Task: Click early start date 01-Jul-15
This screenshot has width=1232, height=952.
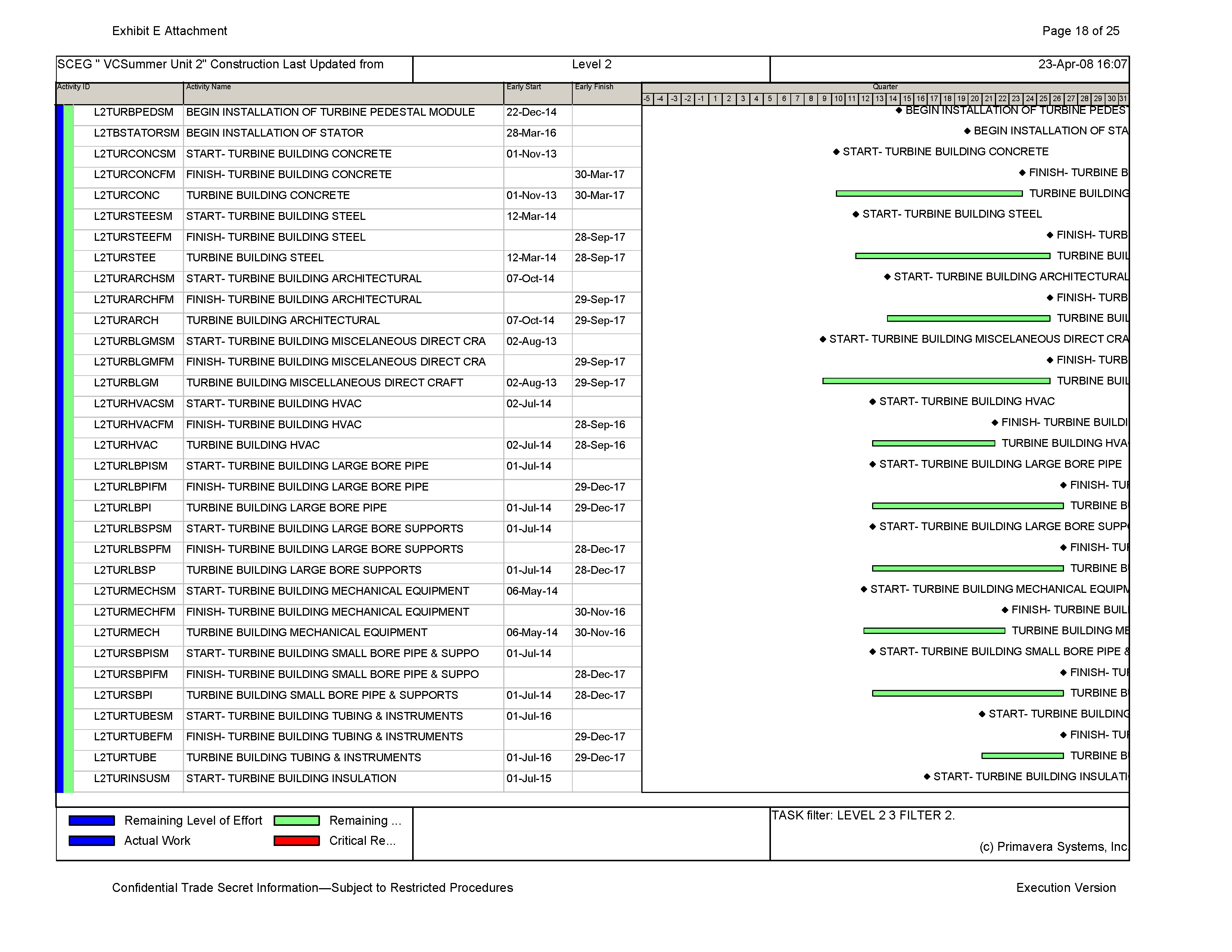Action: pyautogui.click(x=529, y=778)
